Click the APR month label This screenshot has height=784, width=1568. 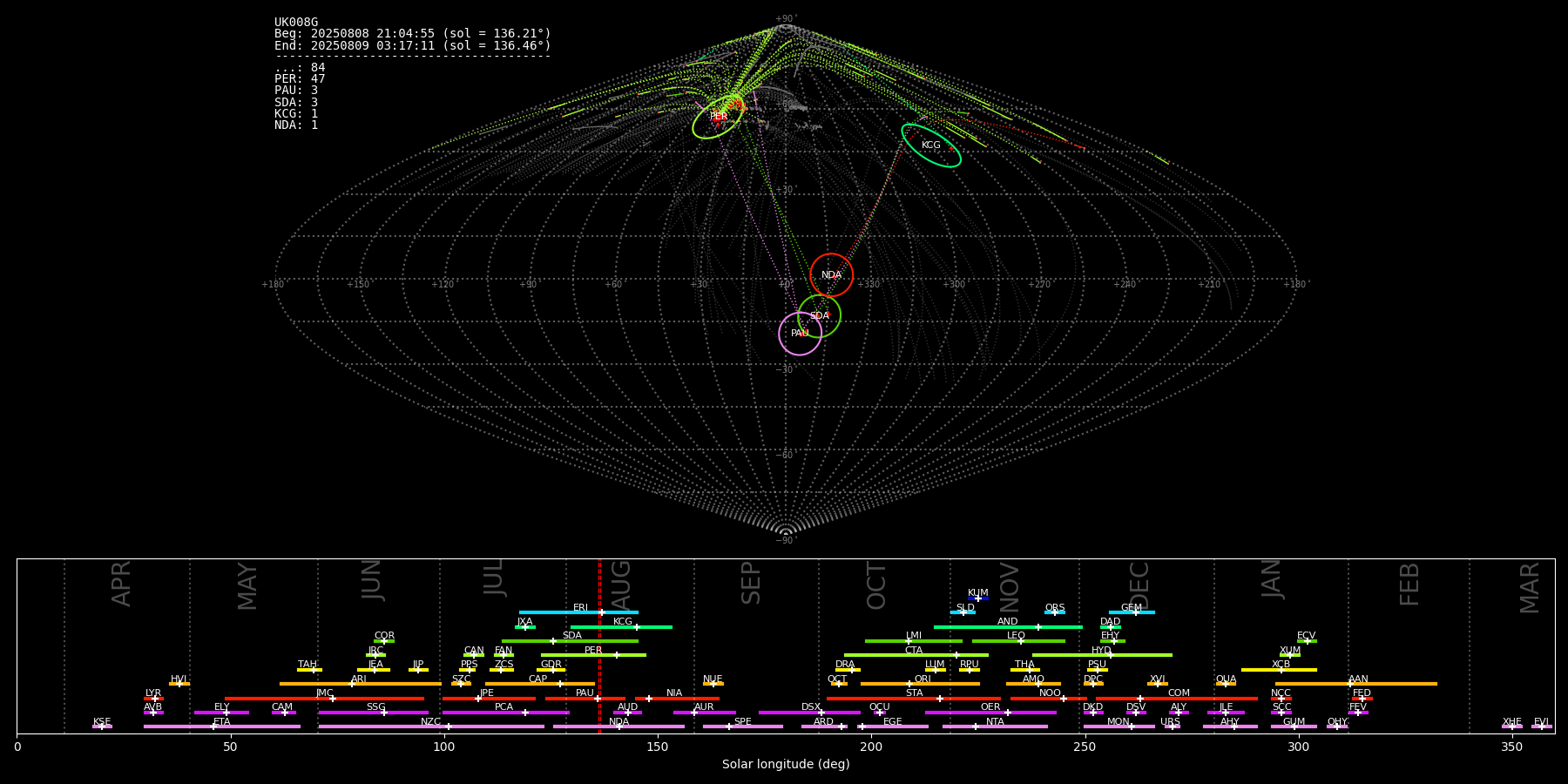[x=122, y=584]
